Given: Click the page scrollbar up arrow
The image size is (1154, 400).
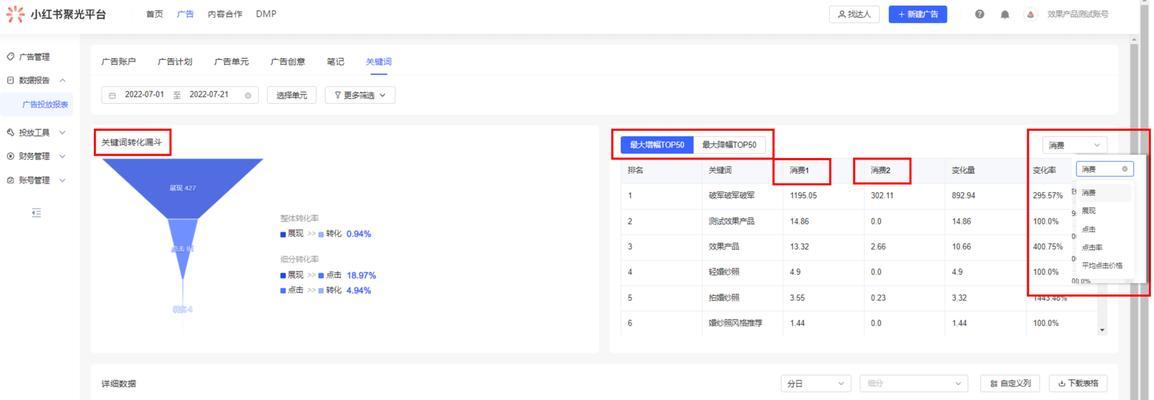Looking at the screenshot, I should [1134, 38].
